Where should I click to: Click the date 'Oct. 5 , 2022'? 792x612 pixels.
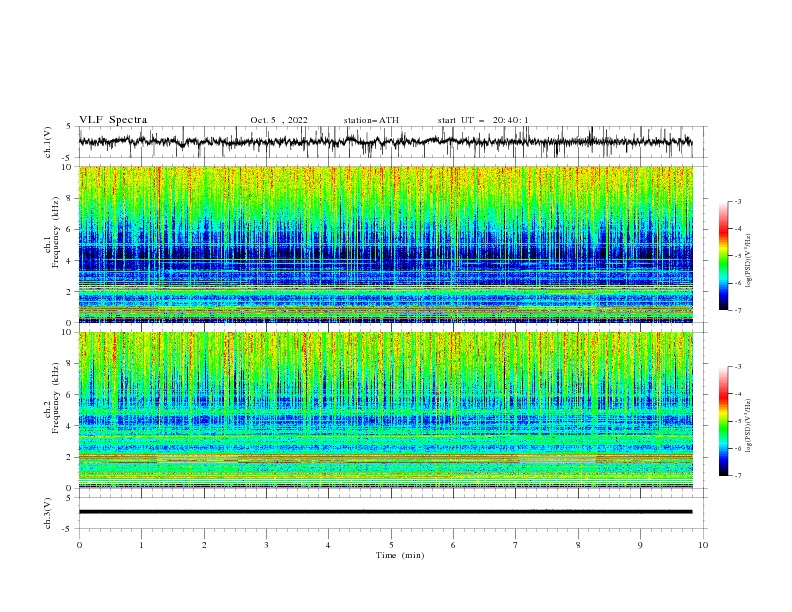pyautogui.click(x=279, y=120)
